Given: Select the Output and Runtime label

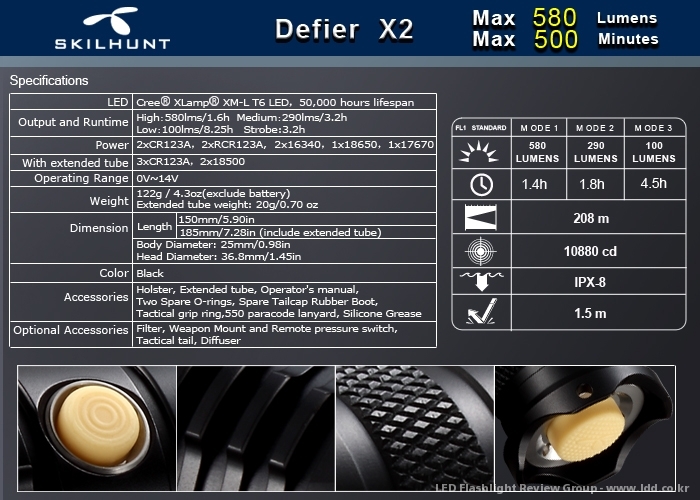Looking at the screenshot, I should [73, 122].
